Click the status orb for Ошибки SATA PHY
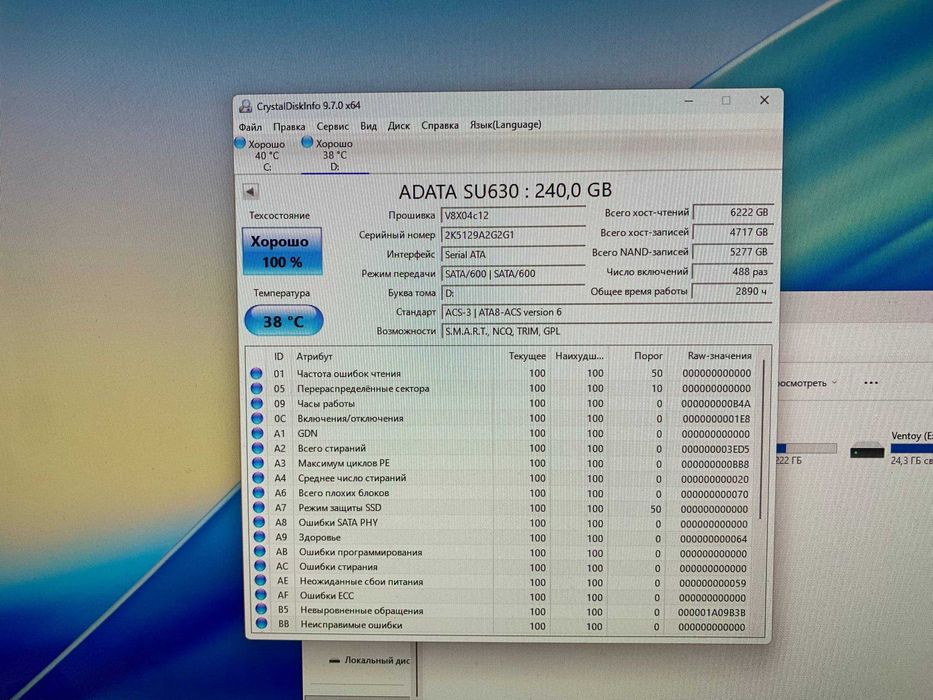The image size is (933, 700). tap(259, 521)
